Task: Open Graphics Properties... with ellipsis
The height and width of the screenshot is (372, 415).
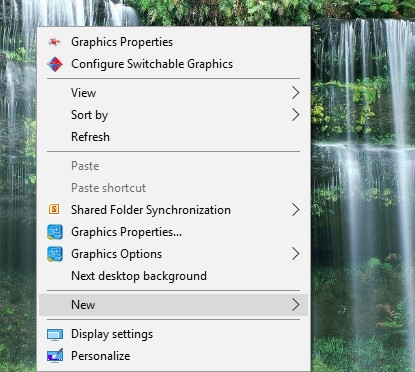Action: pyautogui.click(x=173, y=232)
